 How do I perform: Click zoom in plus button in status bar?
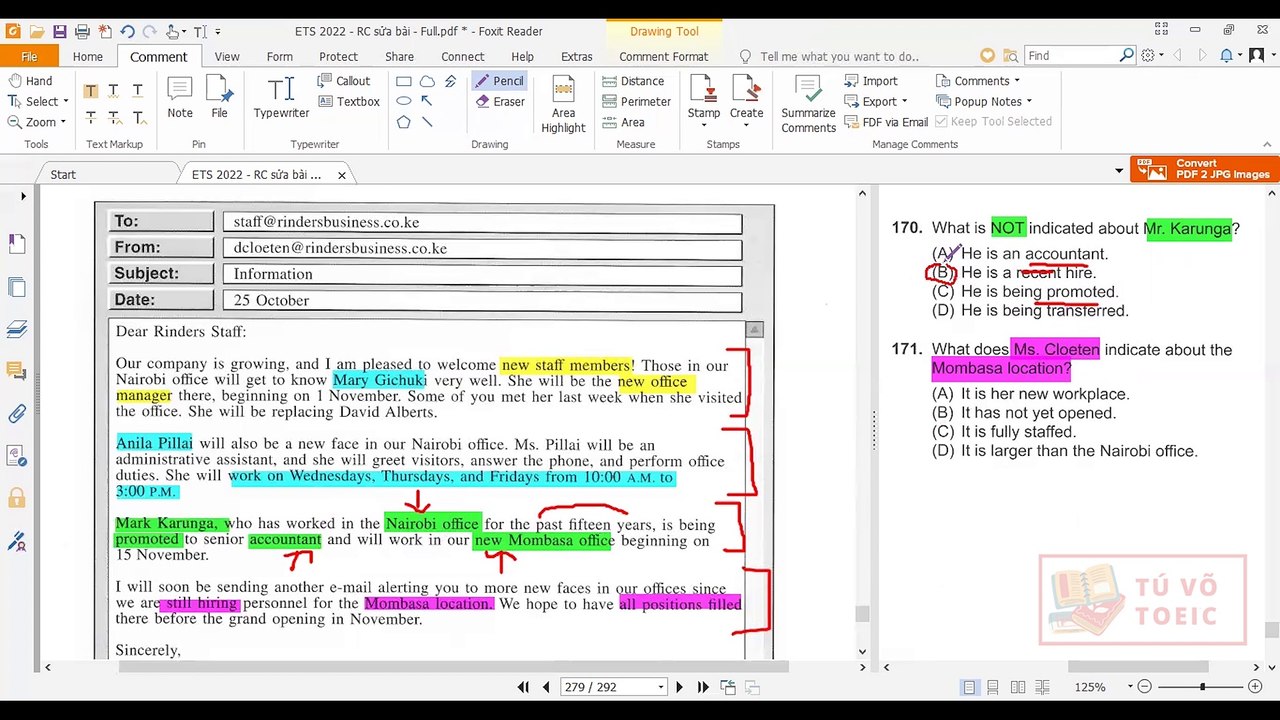(1255, 687)
